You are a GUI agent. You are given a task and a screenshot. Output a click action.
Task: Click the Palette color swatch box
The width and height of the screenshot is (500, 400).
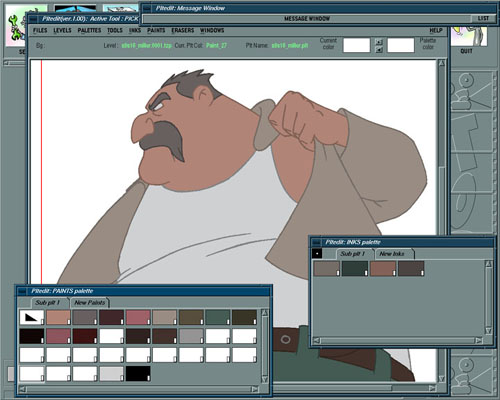click(x=401, y=45)
